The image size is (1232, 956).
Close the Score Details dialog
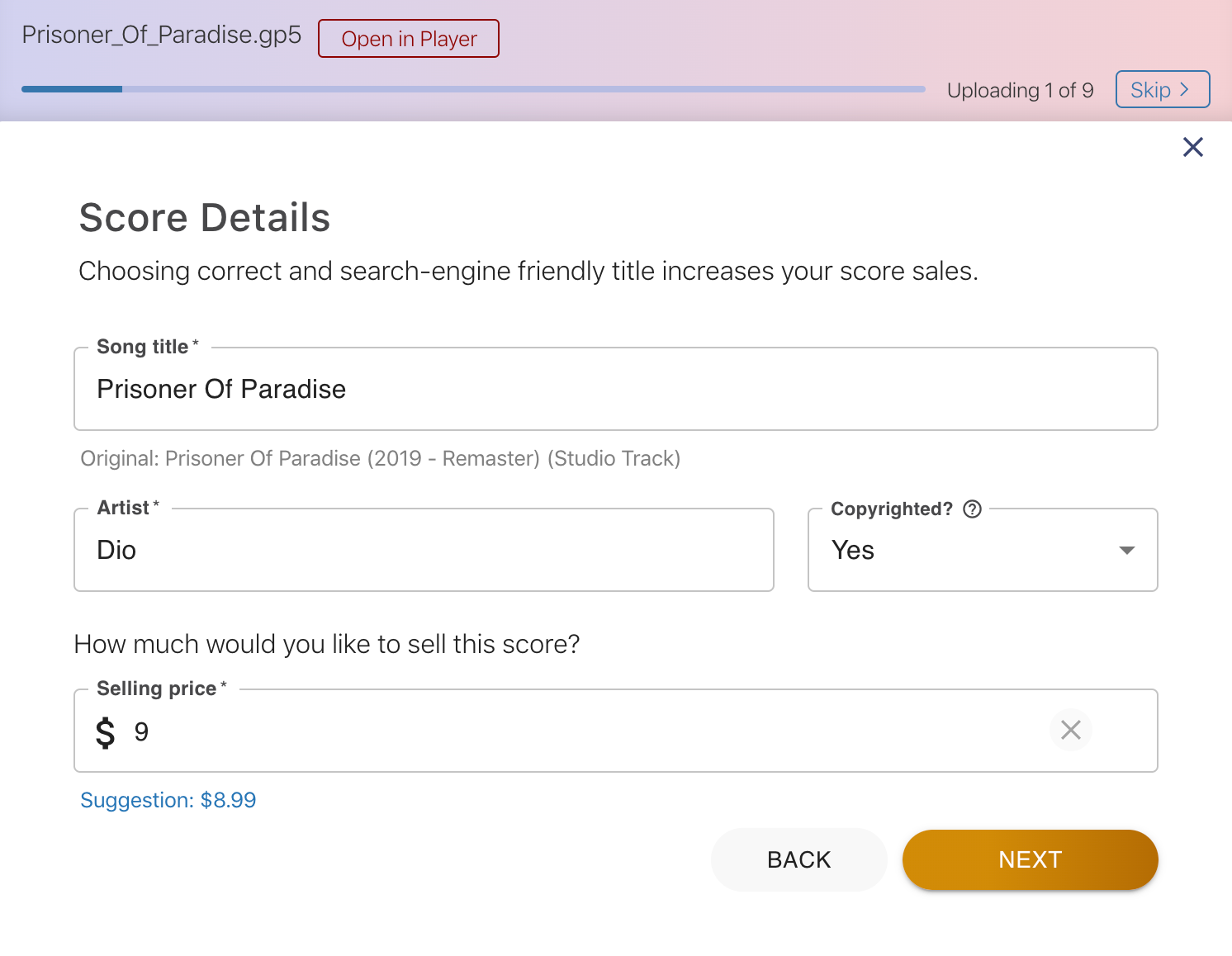click(x=1192, y=147)
